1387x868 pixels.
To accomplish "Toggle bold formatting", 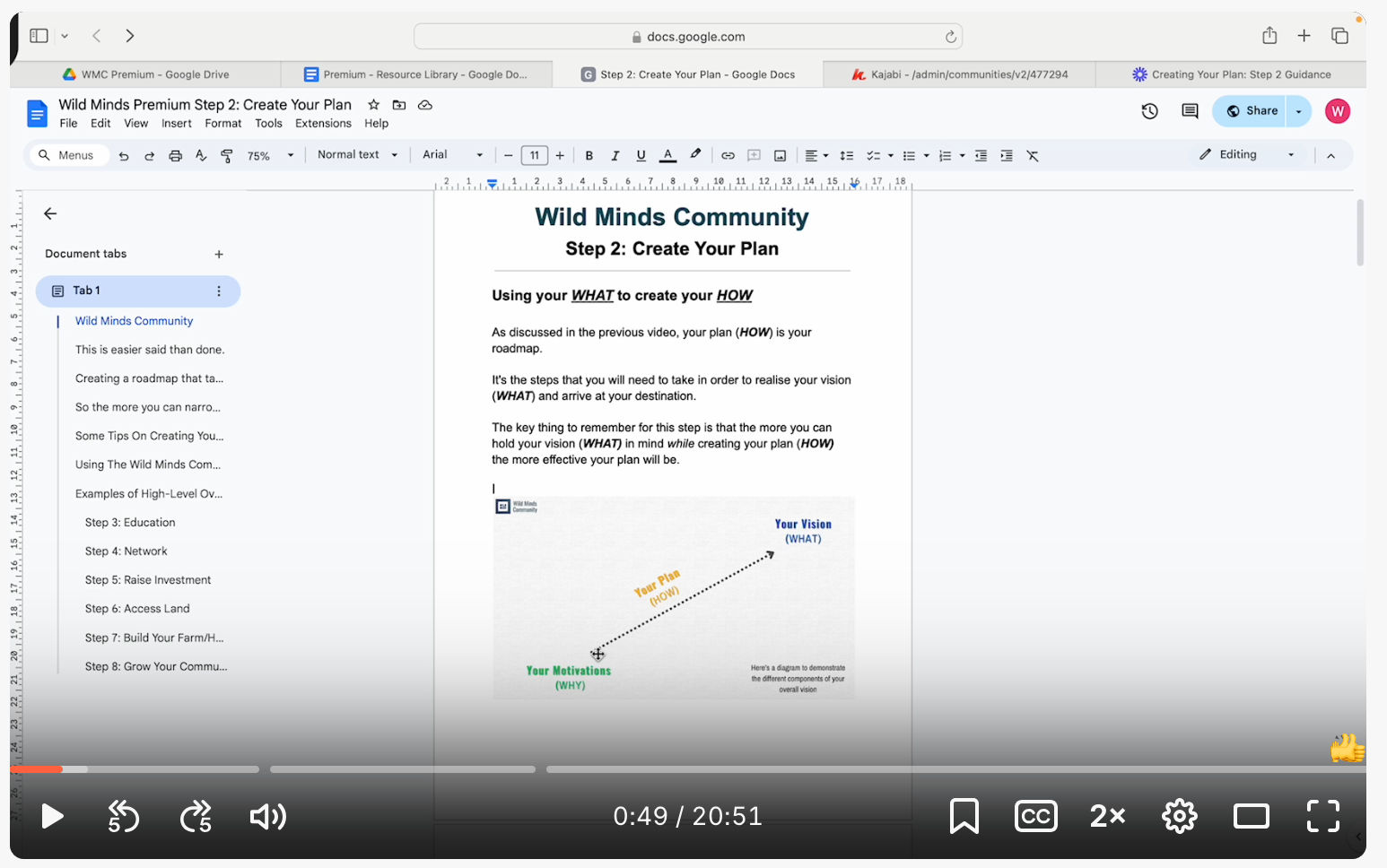I will 589,156.
